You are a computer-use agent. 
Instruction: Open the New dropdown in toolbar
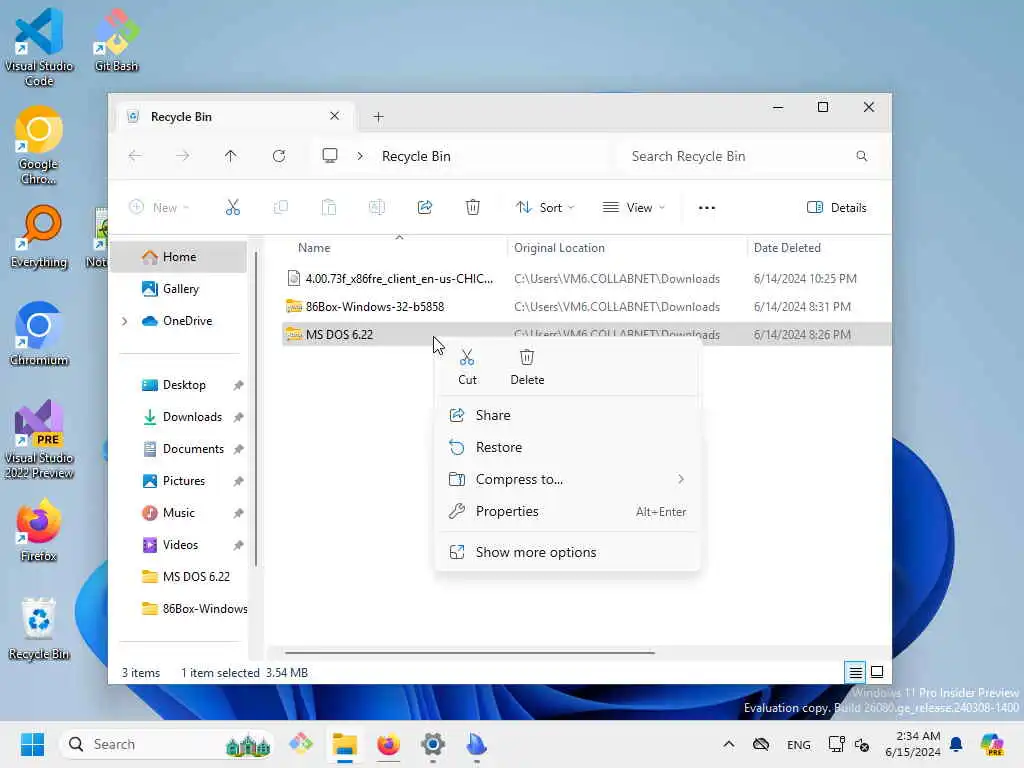[159, 208]
